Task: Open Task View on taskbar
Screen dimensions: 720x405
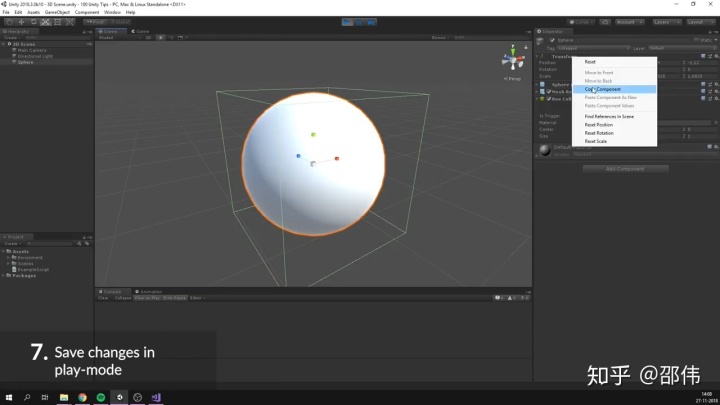Action: (45, 397)
